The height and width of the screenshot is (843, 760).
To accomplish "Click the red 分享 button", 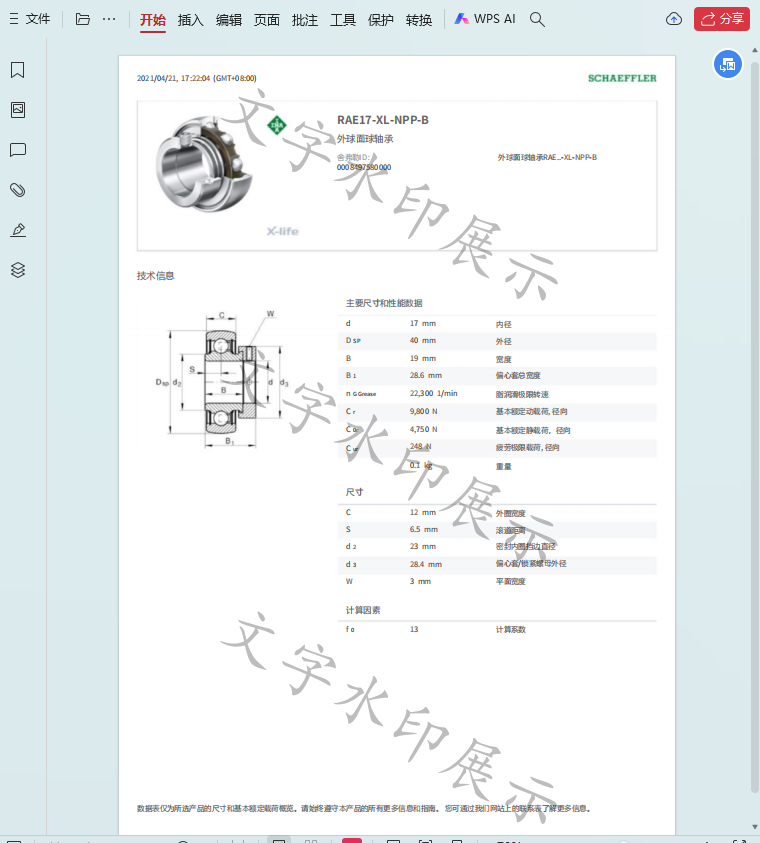I will (722, 19).
